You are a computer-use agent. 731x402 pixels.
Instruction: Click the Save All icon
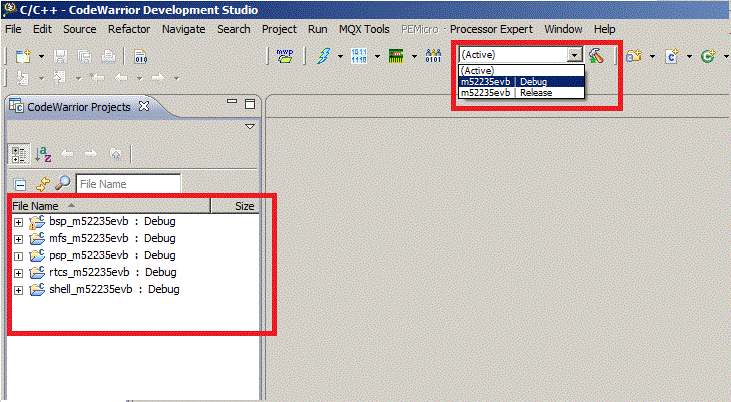[84, 56]
